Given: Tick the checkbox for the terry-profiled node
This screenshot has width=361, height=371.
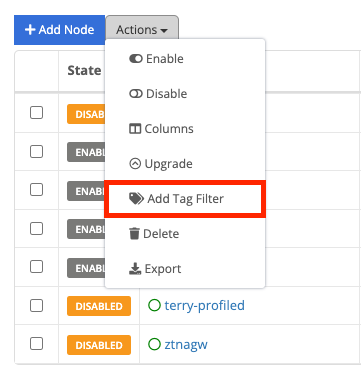Looking at the screenshot, I should point(36,305).
